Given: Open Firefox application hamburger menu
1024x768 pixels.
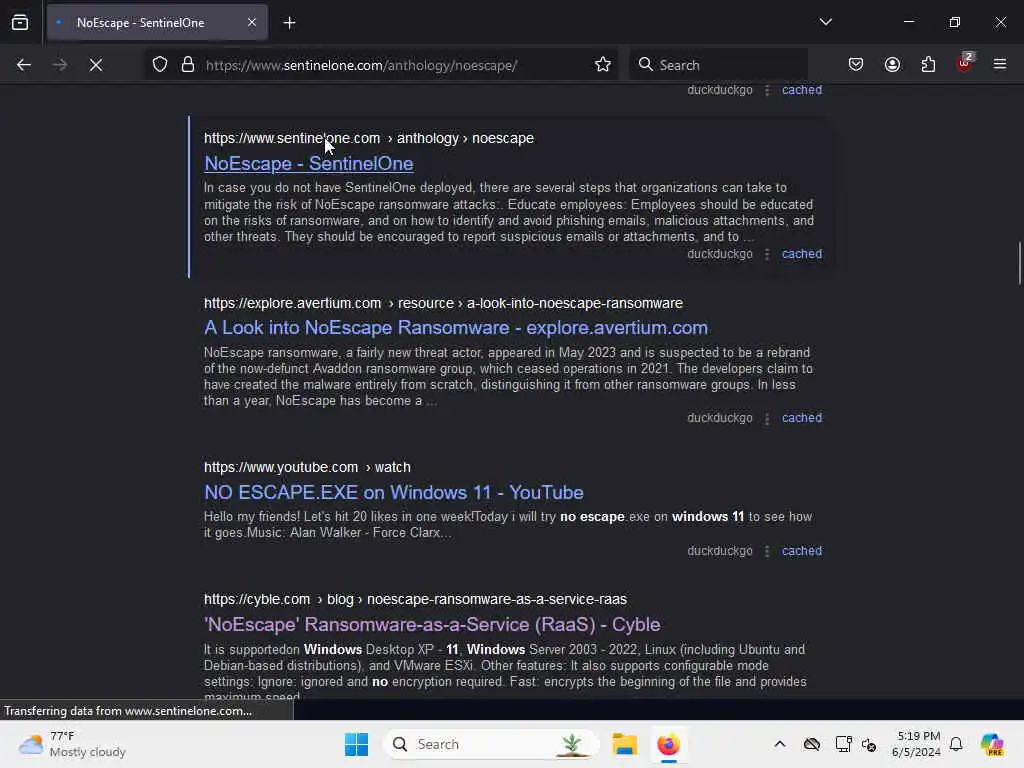Looking at the screenshot, I should (1000, 65).
